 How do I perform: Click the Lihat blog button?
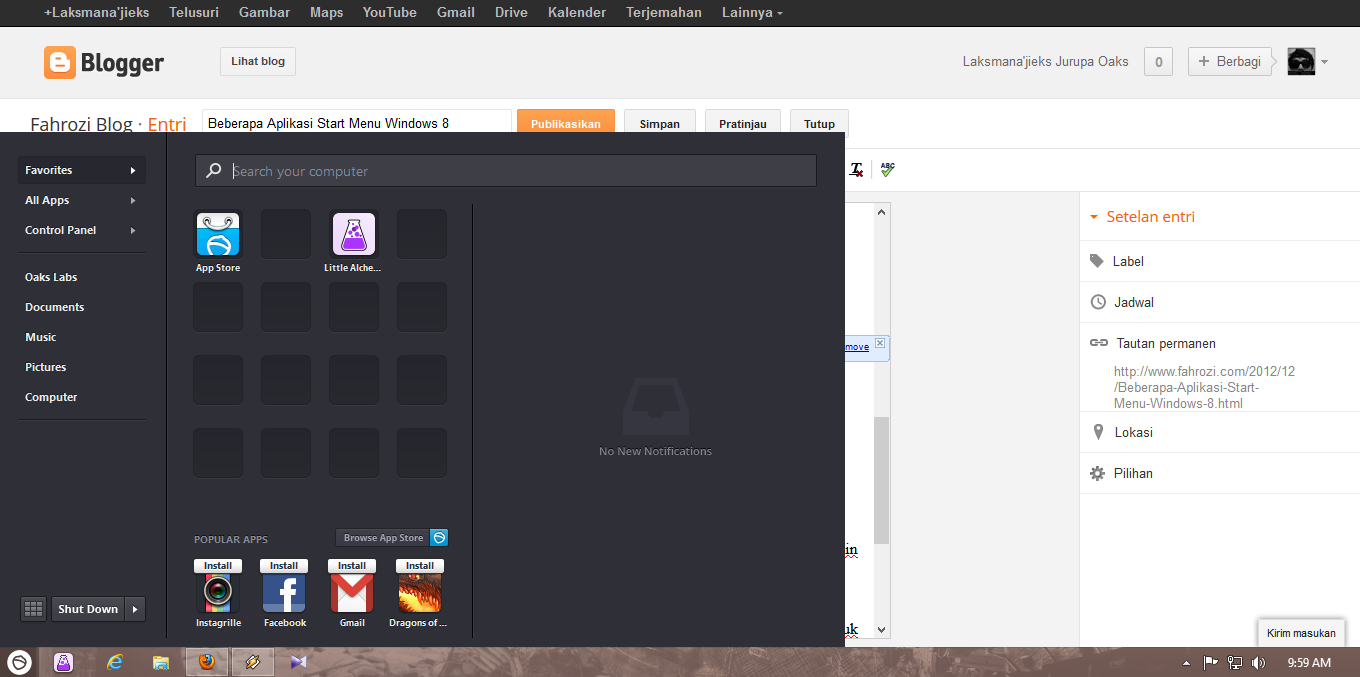[x=258, y=61]
